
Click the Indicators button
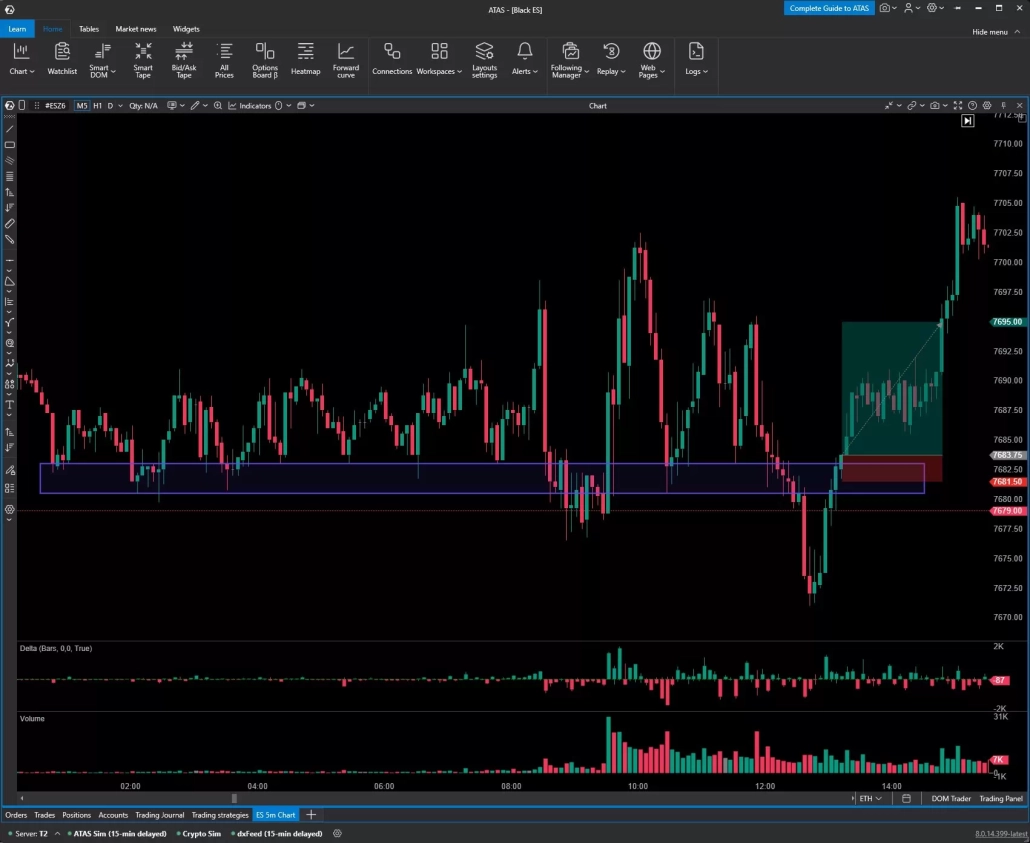coord(250,106)
